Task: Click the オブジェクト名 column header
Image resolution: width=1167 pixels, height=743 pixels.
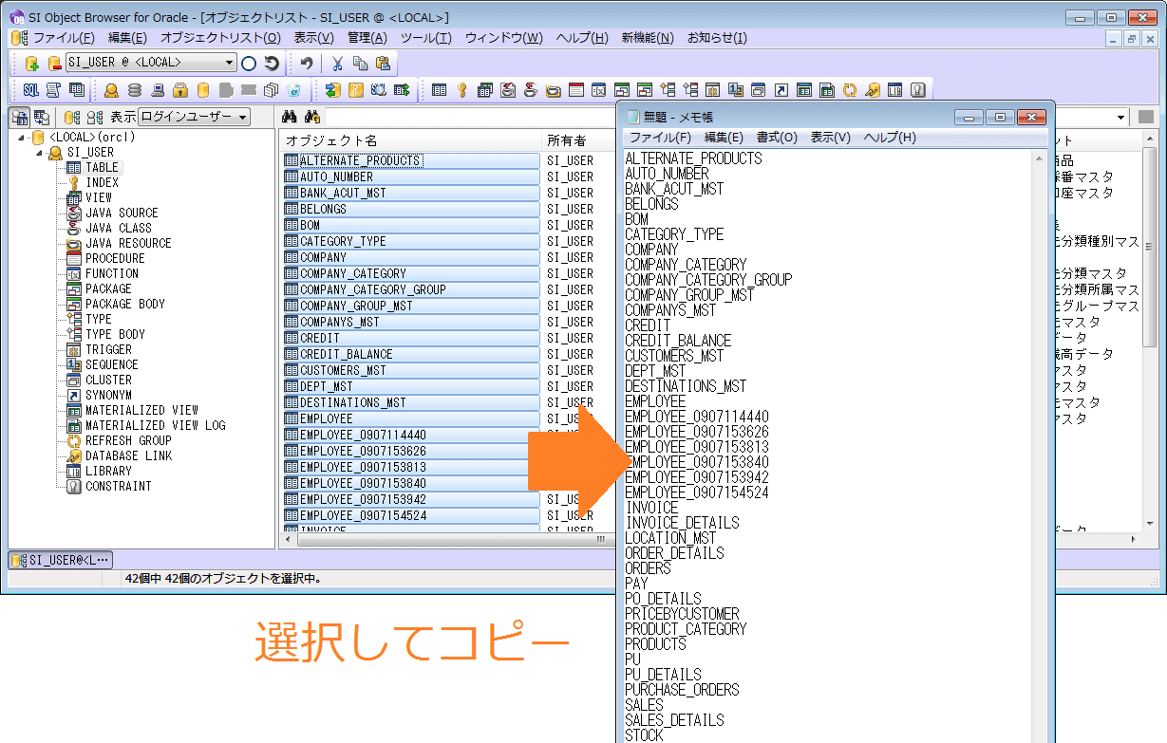Action: pyautogui.click(x=331, y=140)
